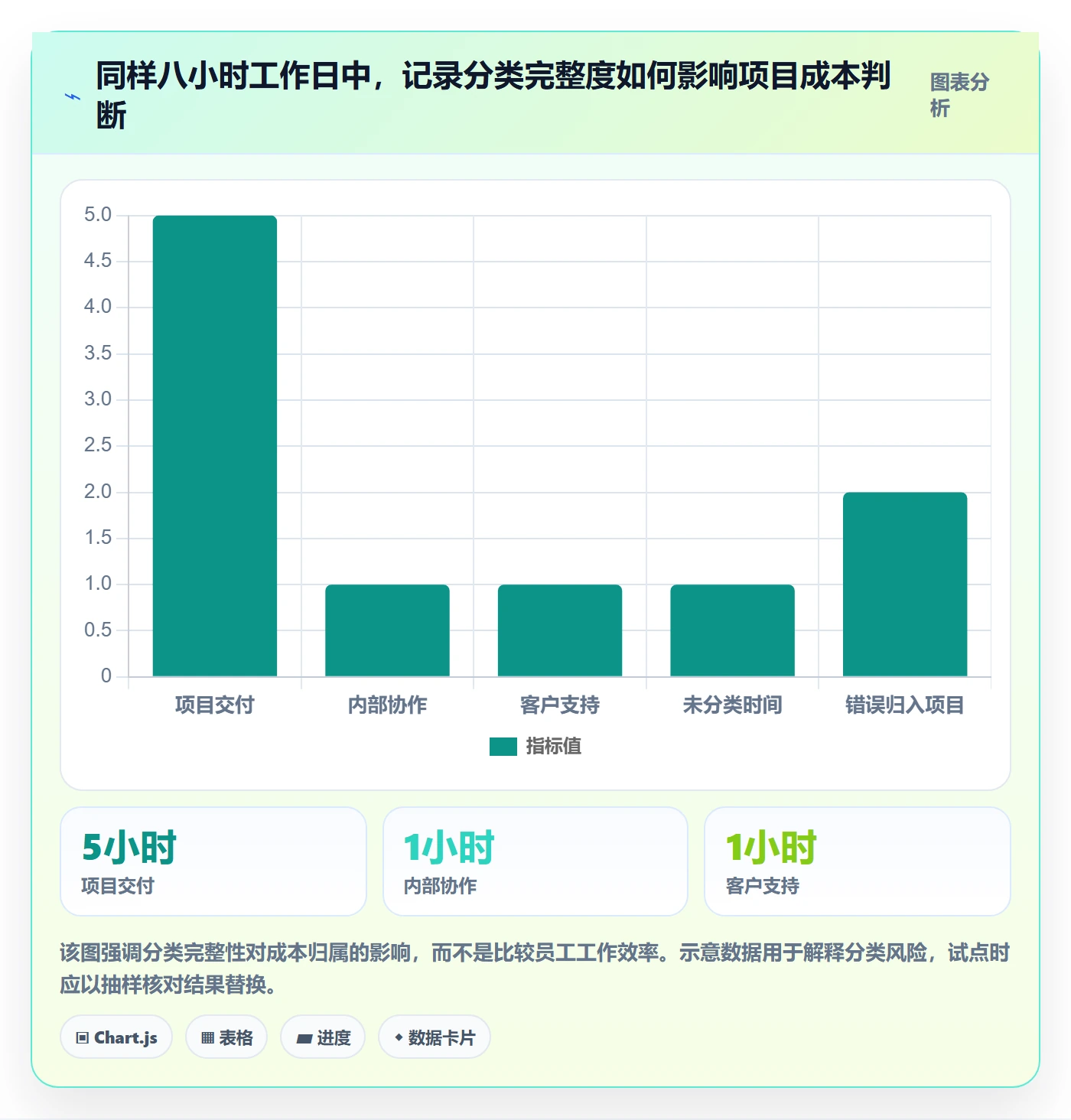Click the 项目交付 x-axis label
1071x1120 pixels.
click(x=215, y=705)
